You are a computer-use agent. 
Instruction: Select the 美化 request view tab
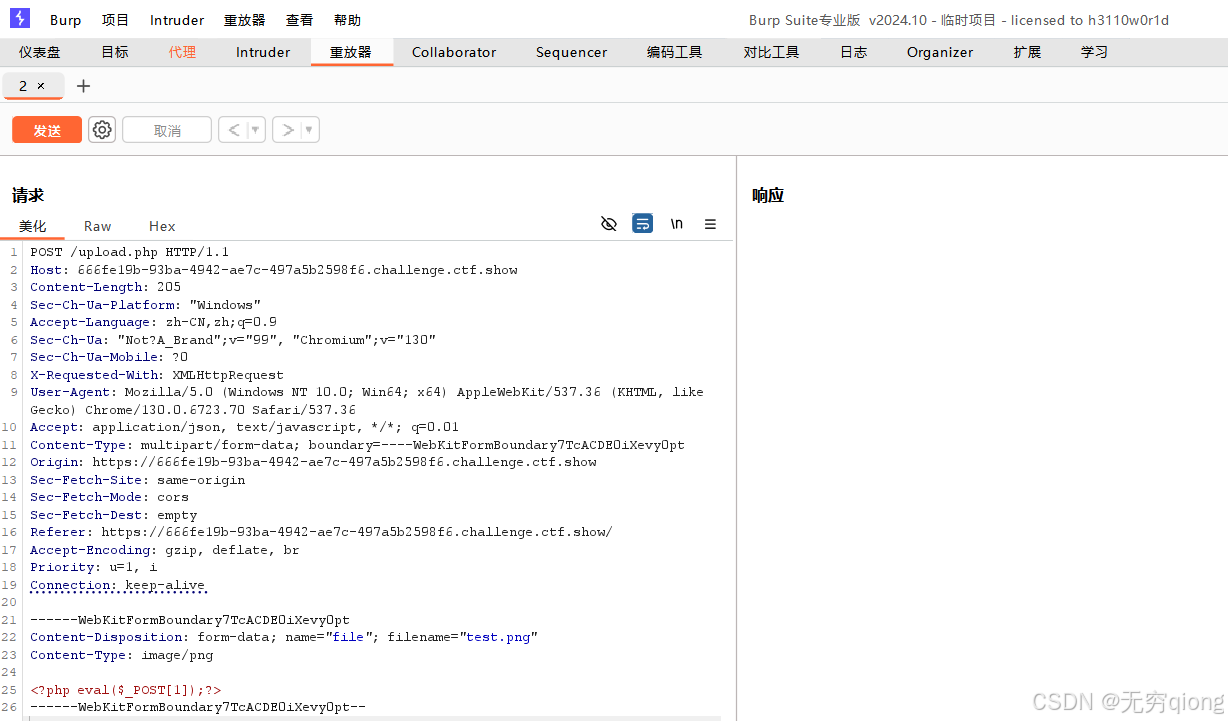click(33, 226)
